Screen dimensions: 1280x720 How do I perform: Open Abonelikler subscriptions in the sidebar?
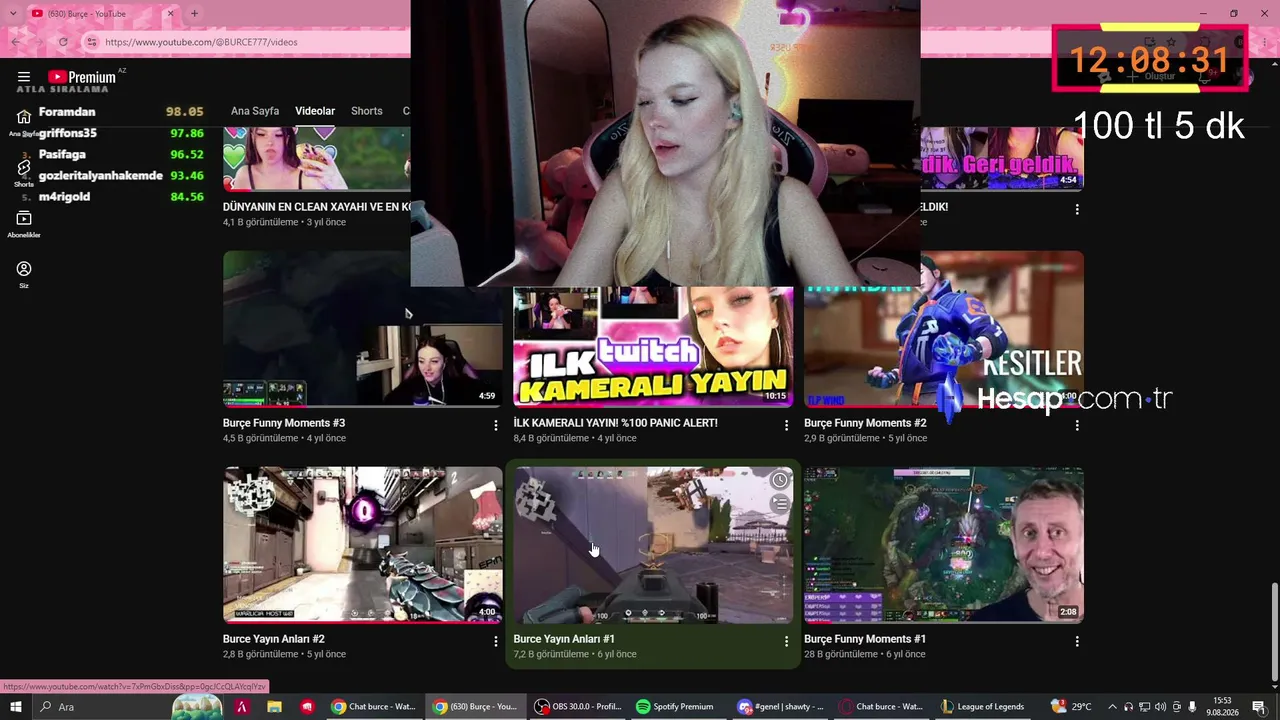coord(24,224)
